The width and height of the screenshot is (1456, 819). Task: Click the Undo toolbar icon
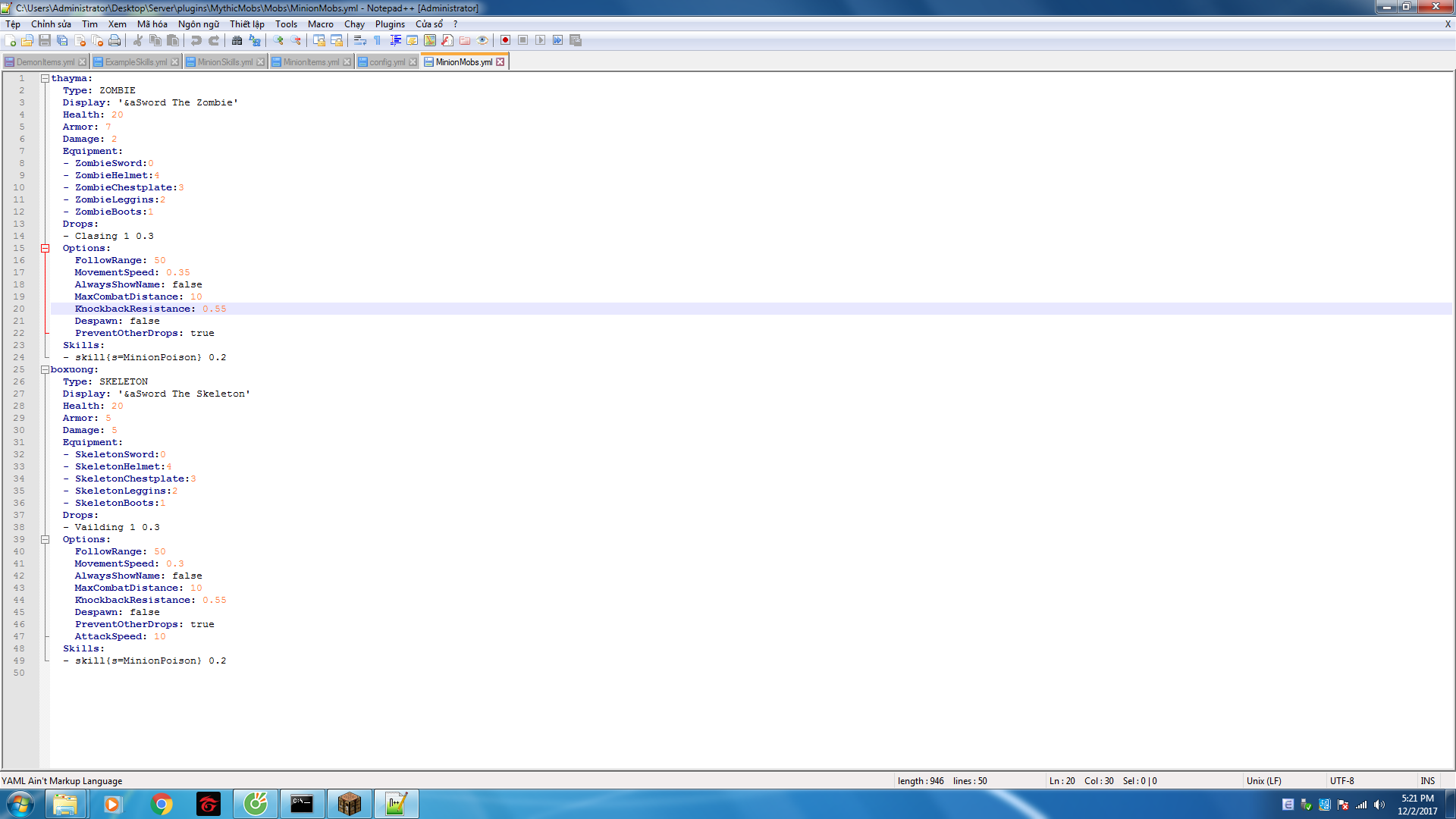[x=196, y=40]
